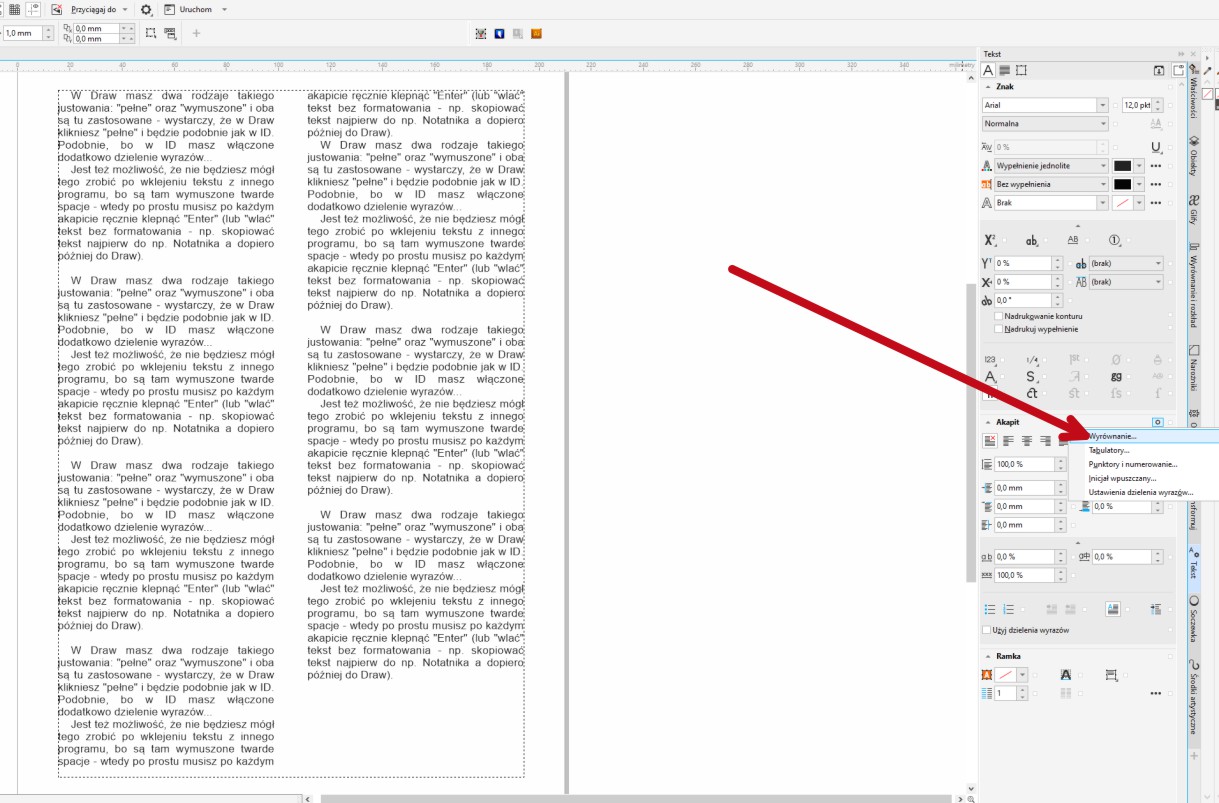Click the grid display icon in toolbar
This screenshot has width=1219, height=803.
[15, 9]
